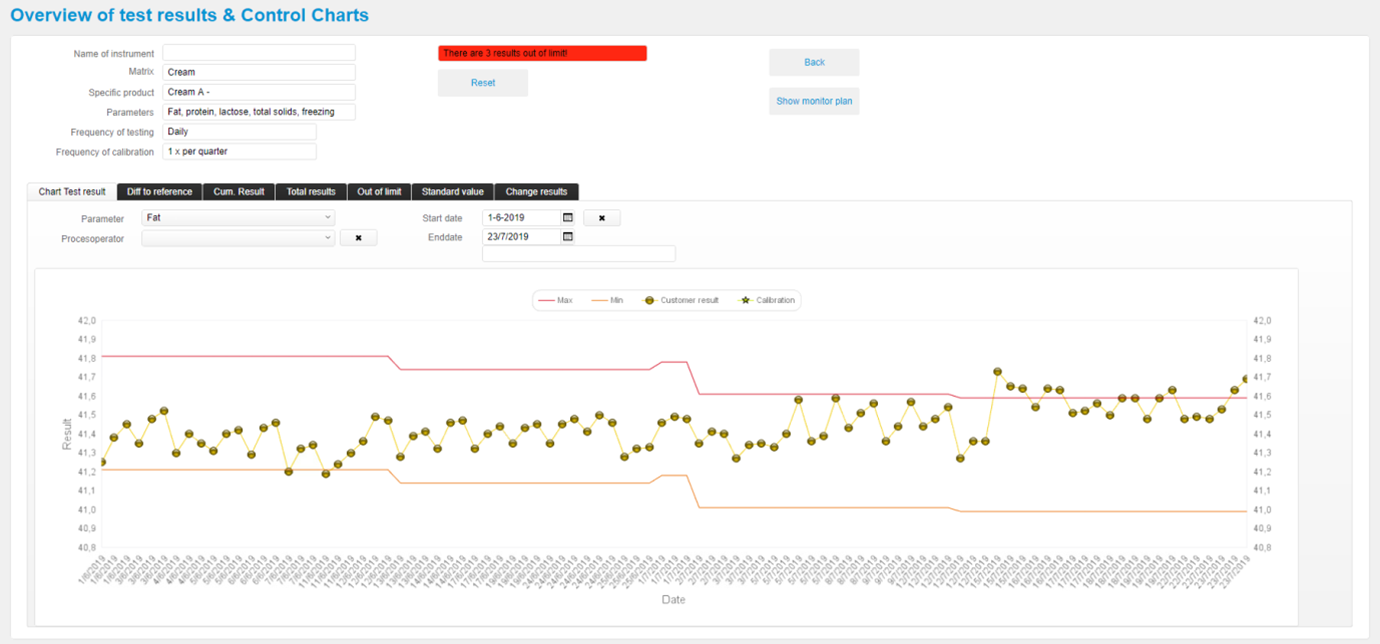Switch to the Diff to reference tab

pos(157,191)
